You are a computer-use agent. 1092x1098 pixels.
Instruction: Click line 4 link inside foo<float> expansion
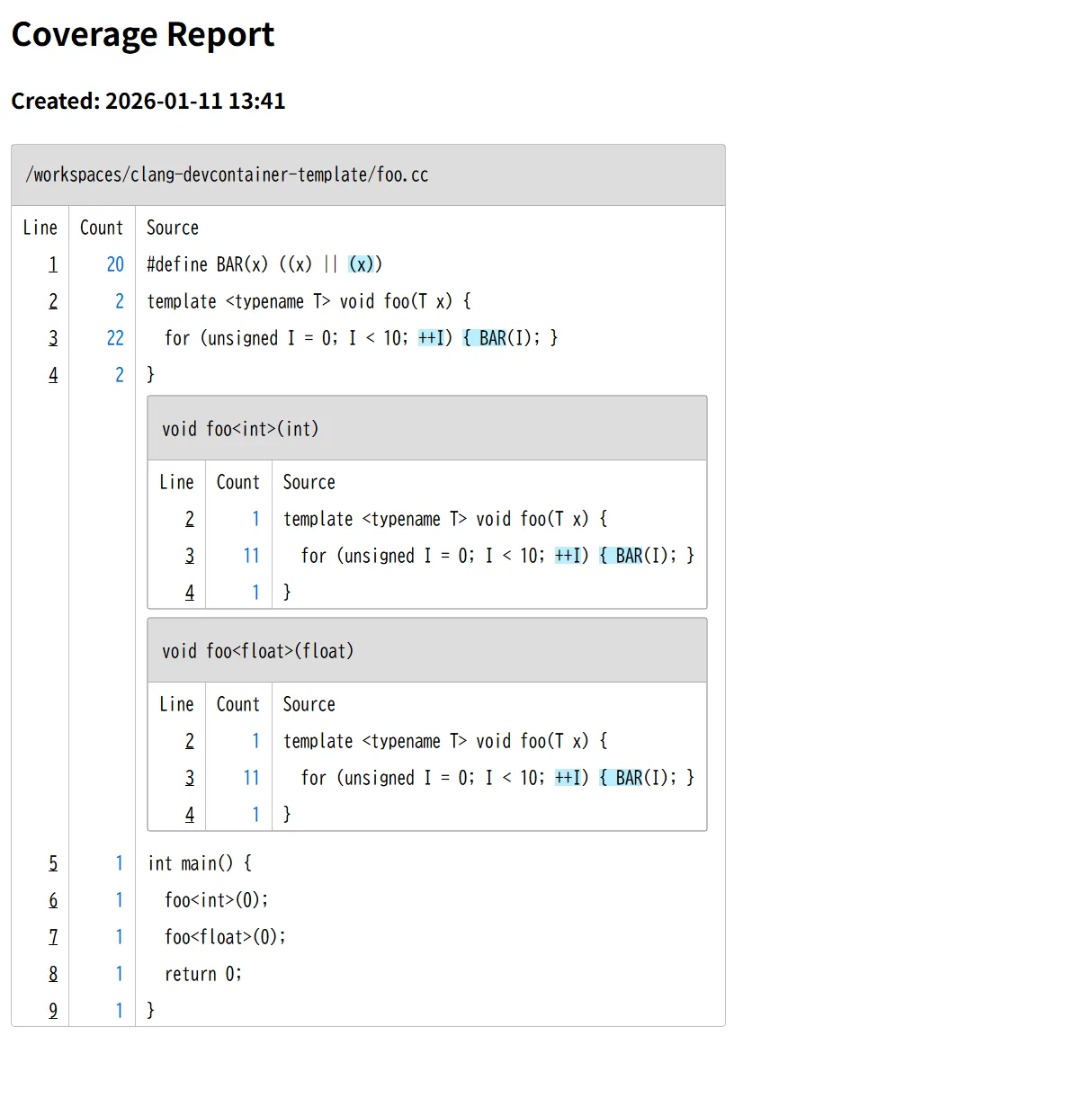tap(190, 815)
